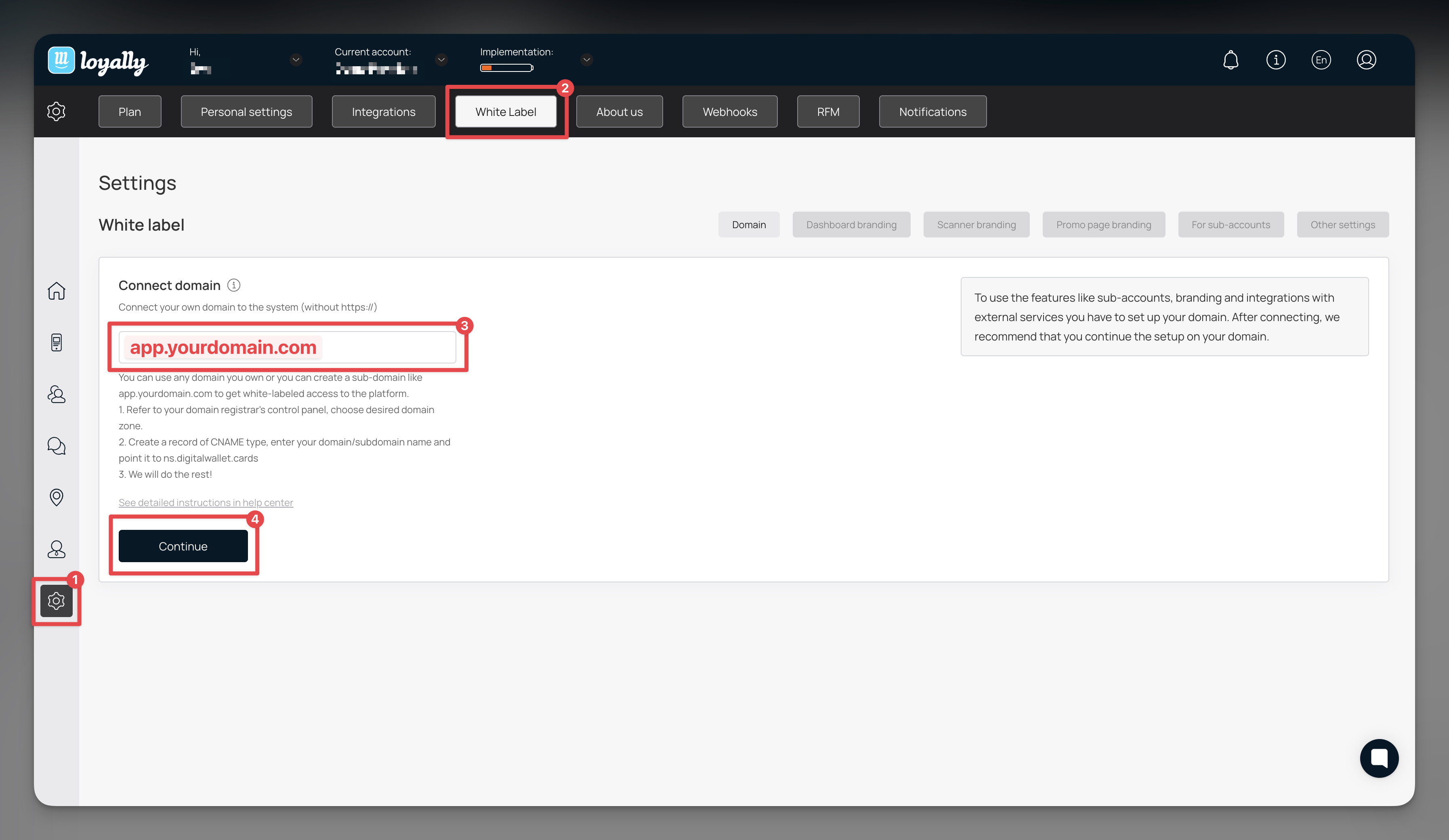Select the Domain sub-tab
1449x840 pixels.
(x=749, y=225)
